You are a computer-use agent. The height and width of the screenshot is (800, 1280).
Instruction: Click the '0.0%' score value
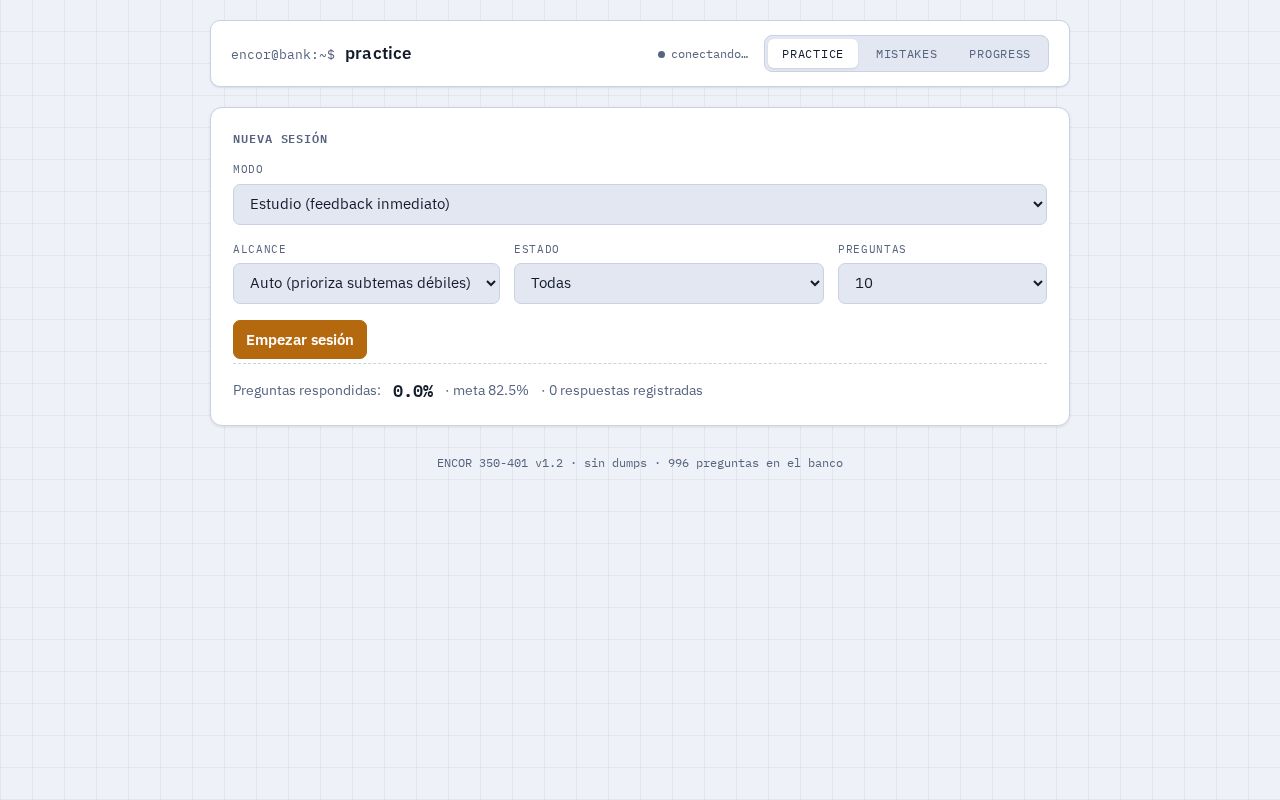coord(413,391)
